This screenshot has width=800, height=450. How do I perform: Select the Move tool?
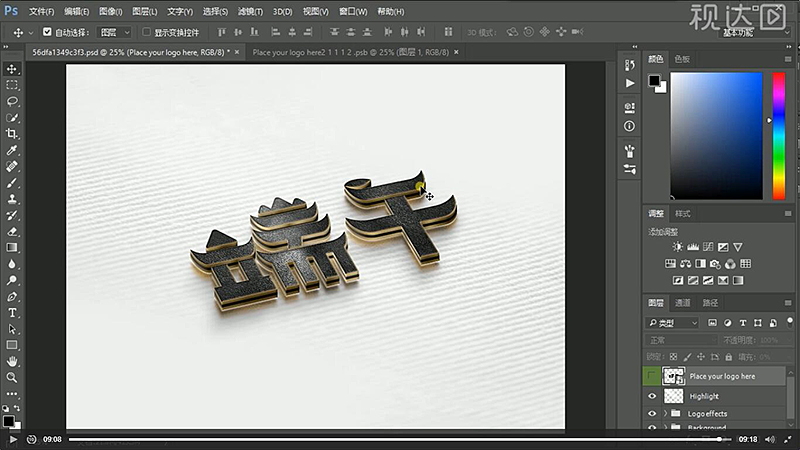[x=12, y=69]
